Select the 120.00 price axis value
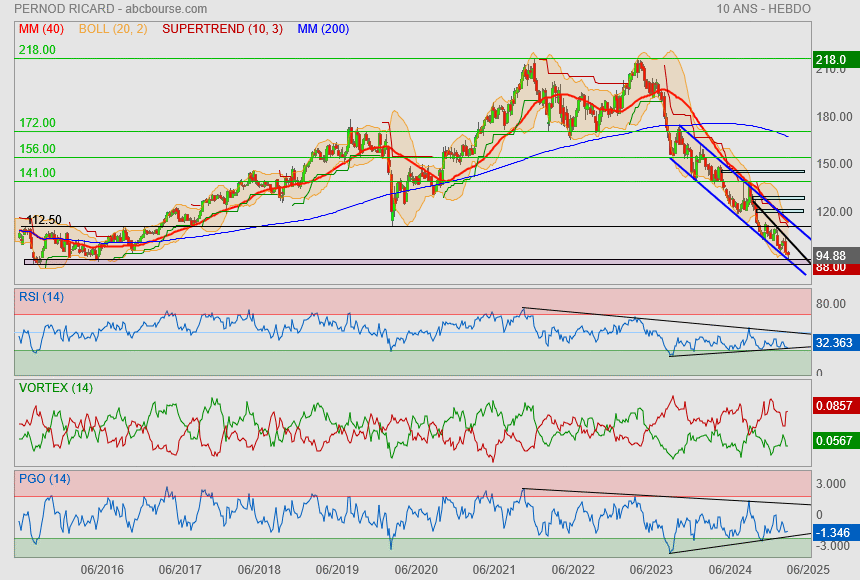The height and width of the screenshot is (580, 860). tap(834, 212)
